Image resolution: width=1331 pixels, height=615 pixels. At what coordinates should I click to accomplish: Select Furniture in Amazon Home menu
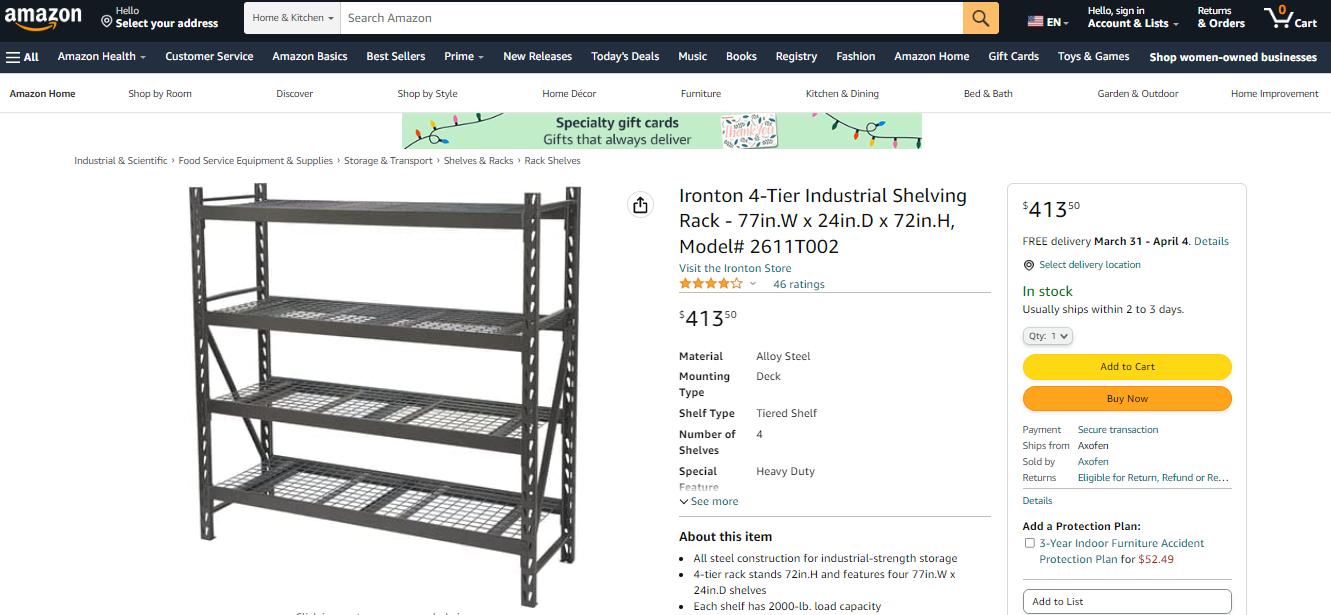[x=701, y=93]
